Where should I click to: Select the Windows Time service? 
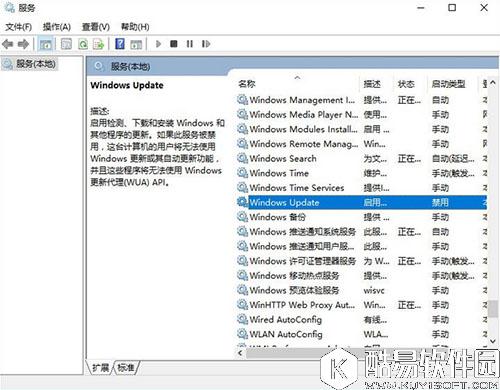tap(362, 173)
